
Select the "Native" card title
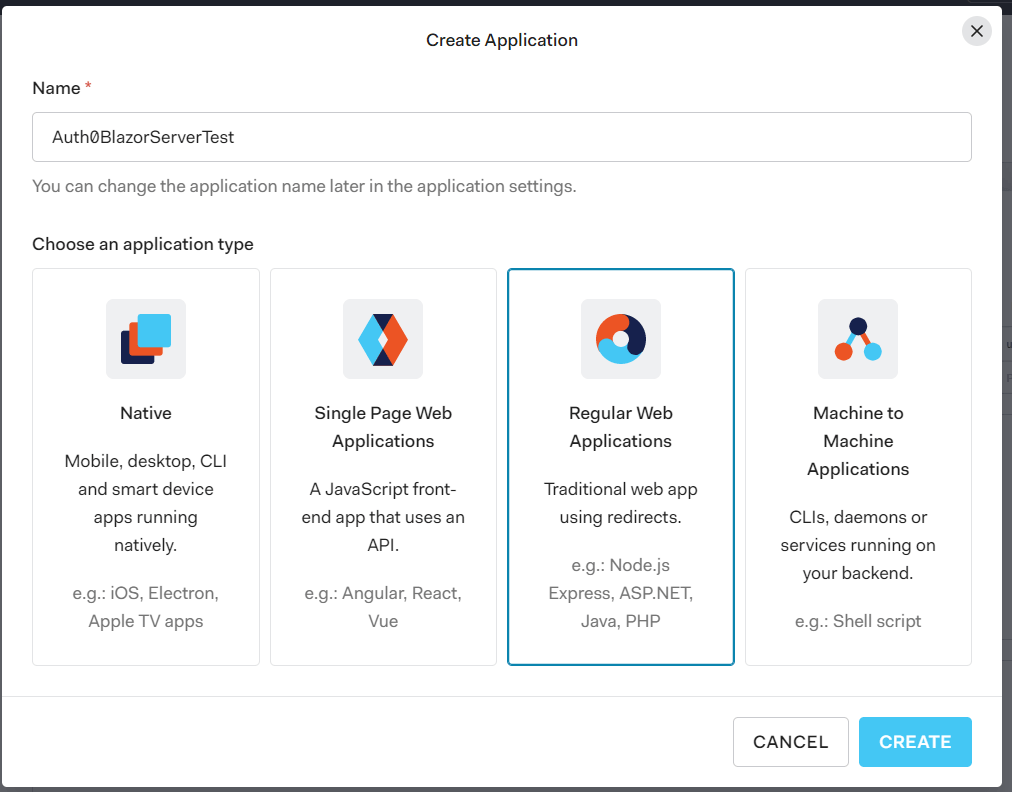tap(146, 413)
